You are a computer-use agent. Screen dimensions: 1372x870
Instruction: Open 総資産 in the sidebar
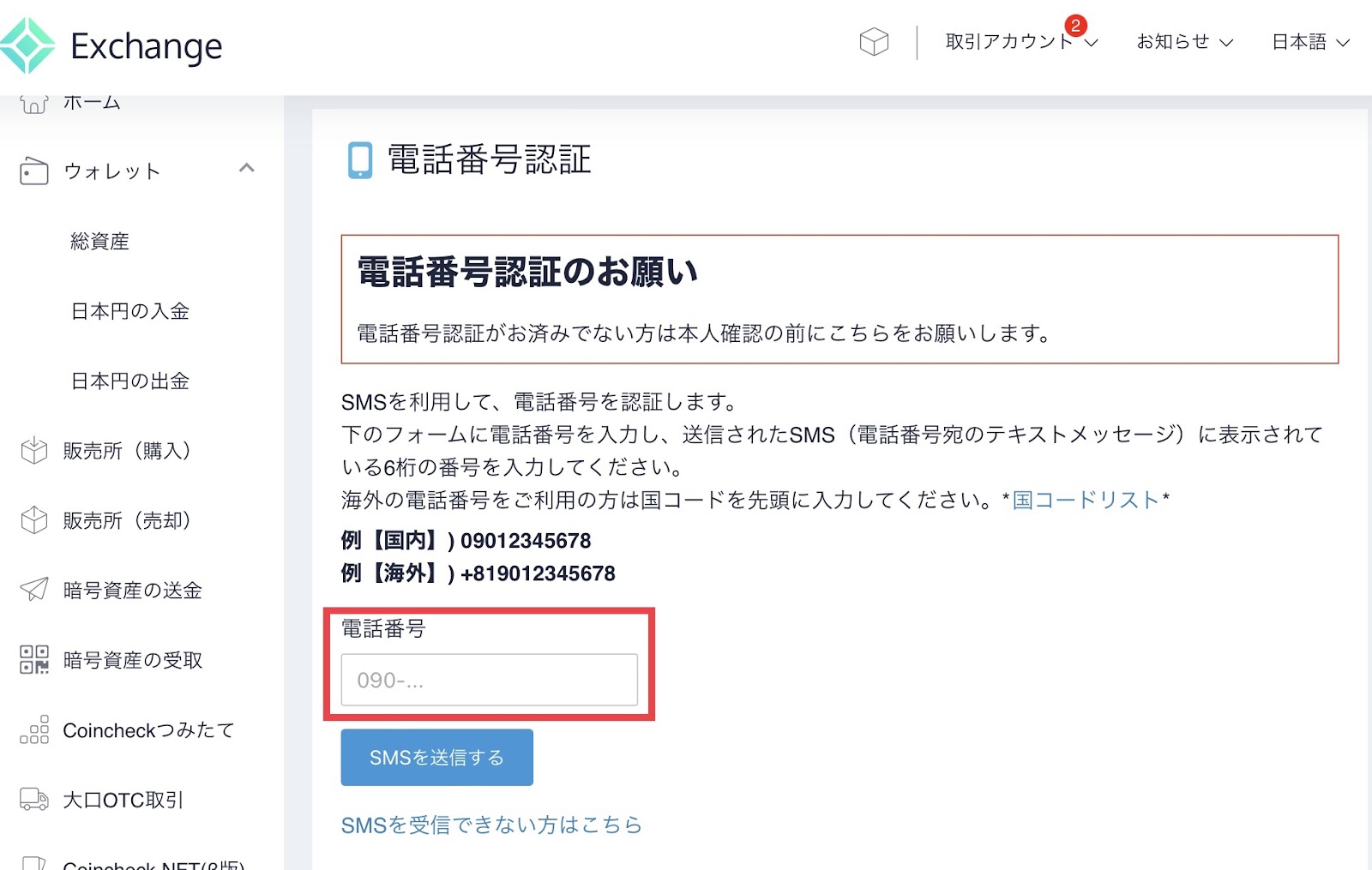point(99,242)
